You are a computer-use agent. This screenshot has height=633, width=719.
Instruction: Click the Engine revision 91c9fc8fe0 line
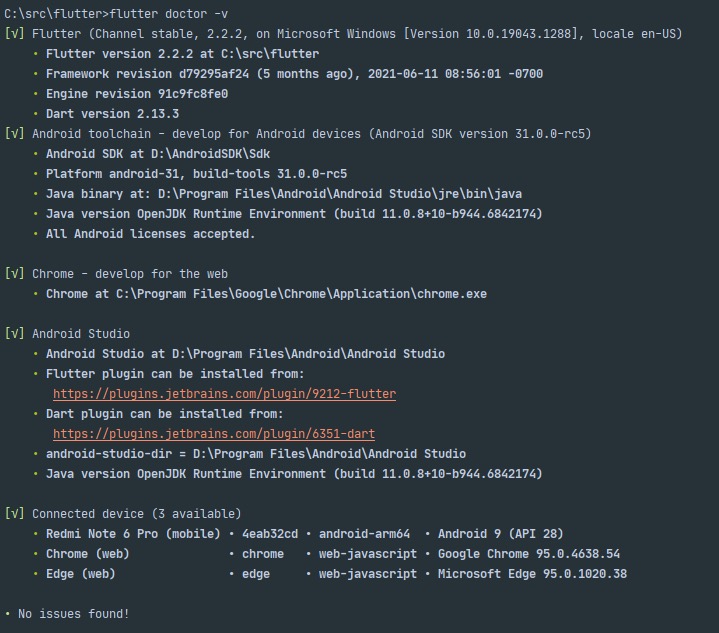pyautogui.click(x=137, y=94)
